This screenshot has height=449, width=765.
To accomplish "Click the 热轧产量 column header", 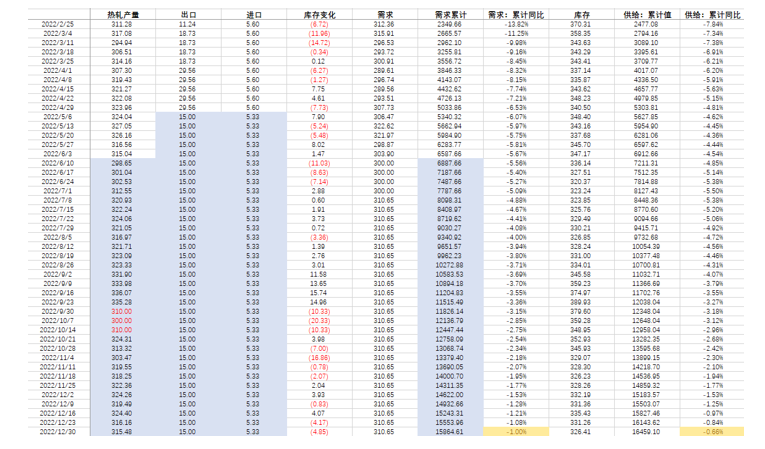I will (x=123, y=15).
